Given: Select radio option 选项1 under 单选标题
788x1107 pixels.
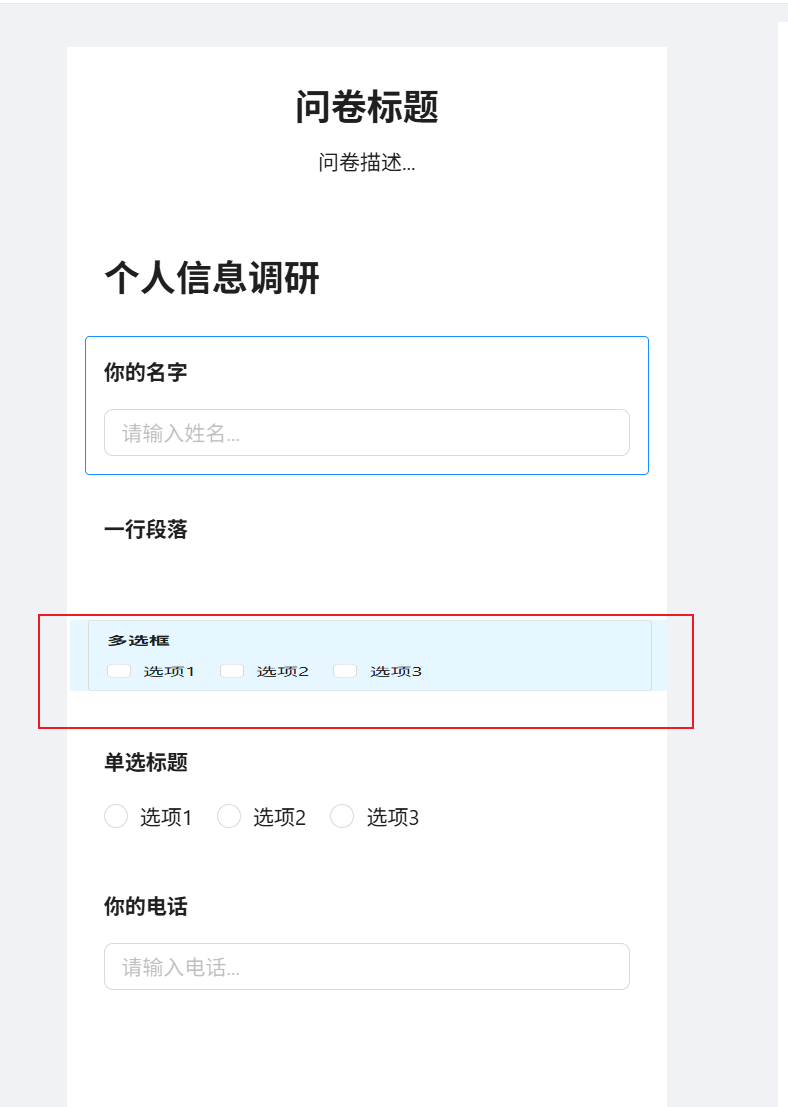Looking at the screenshot, I should pyautogui.click(x=116, y=816).
